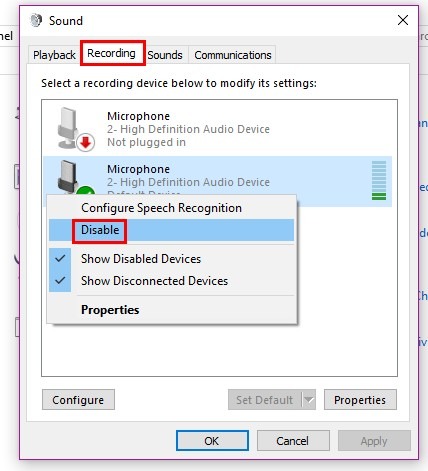Click the Sound dialog speaker icon
The width and height of the screenshot is (428, 471).
click(x=36, y=20)
